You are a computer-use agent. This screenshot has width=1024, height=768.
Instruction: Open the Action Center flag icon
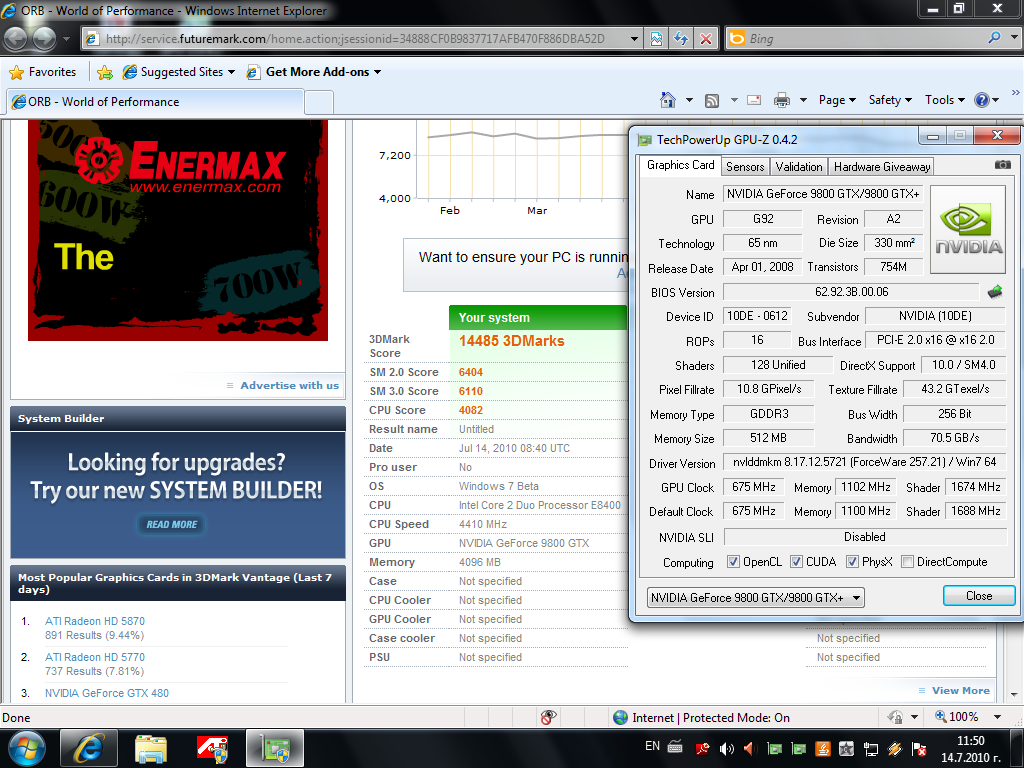(x=919, y=748)
